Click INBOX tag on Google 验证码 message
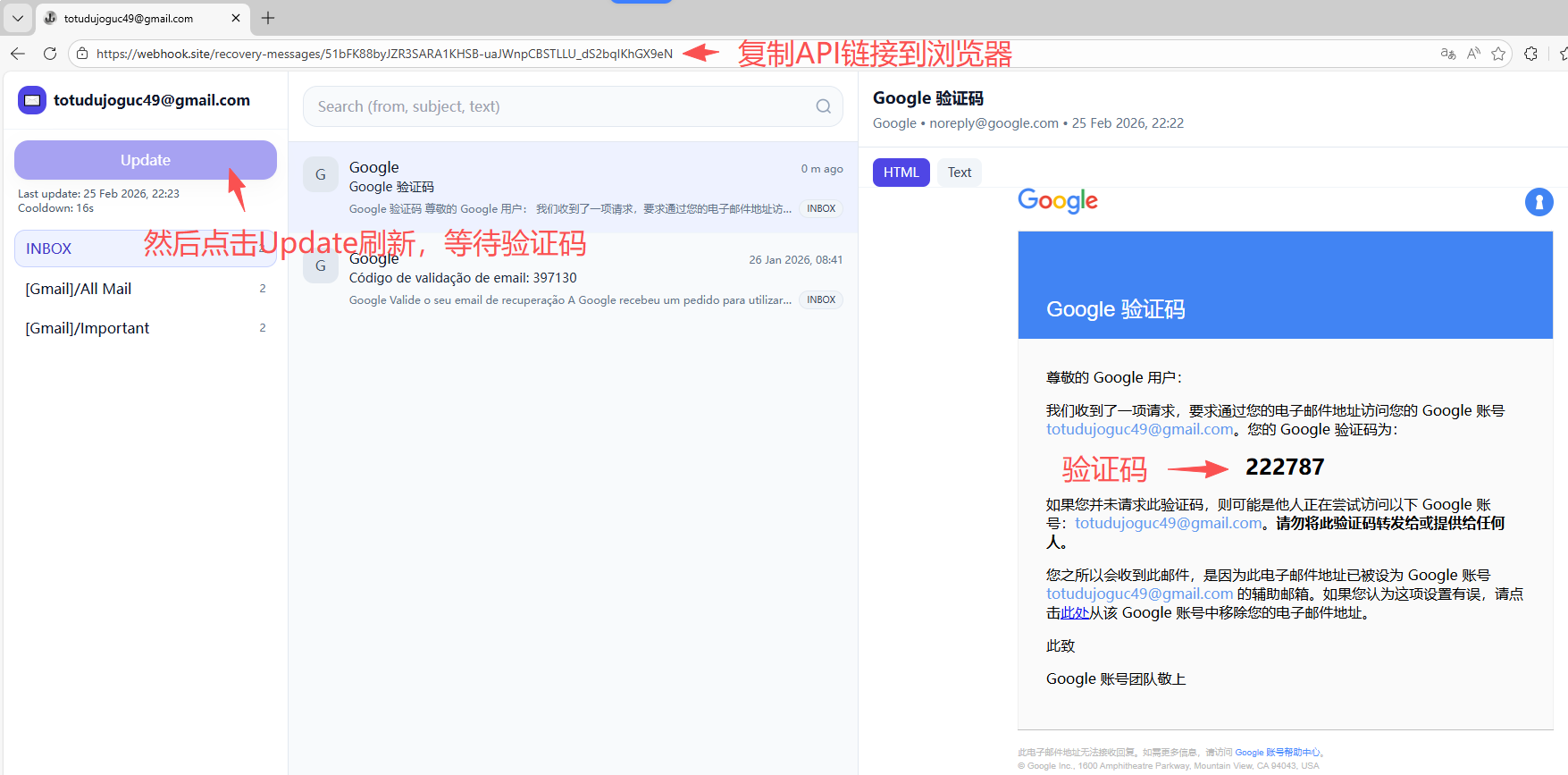The image size is (1568, 775). click(x=821, y=209)
